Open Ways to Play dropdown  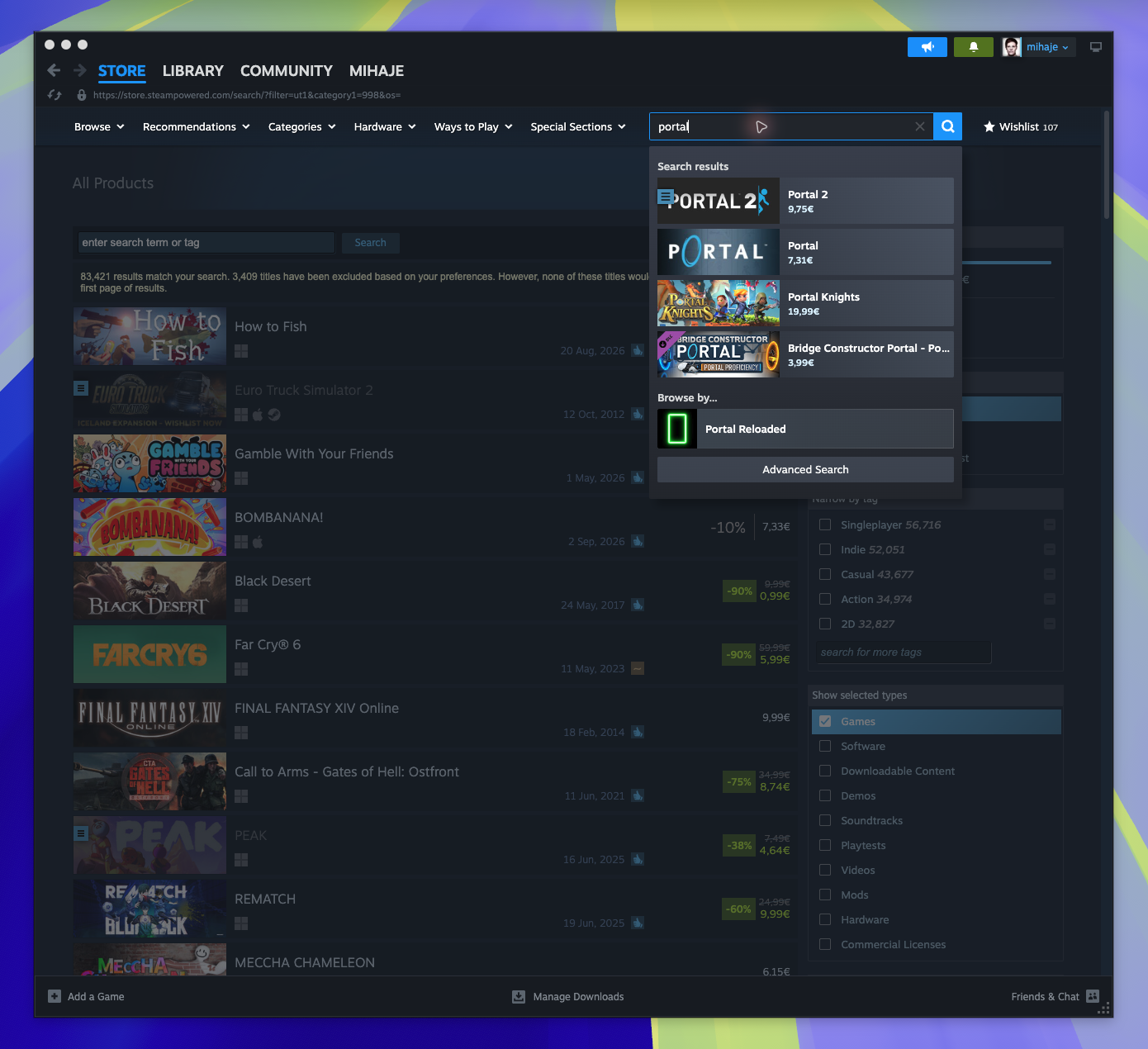[474, 126]
